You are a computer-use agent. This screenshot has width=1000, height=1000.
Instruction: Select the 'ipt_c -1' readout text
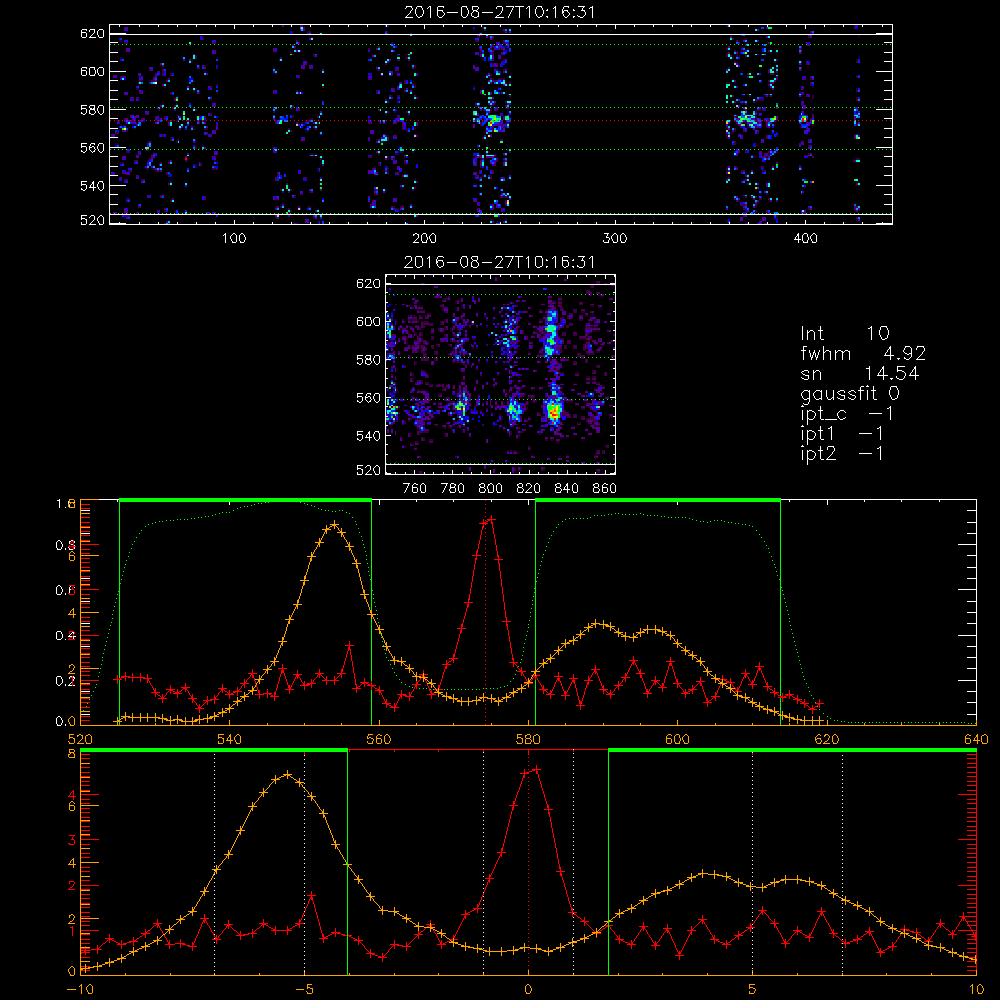(x=847, y=414)
